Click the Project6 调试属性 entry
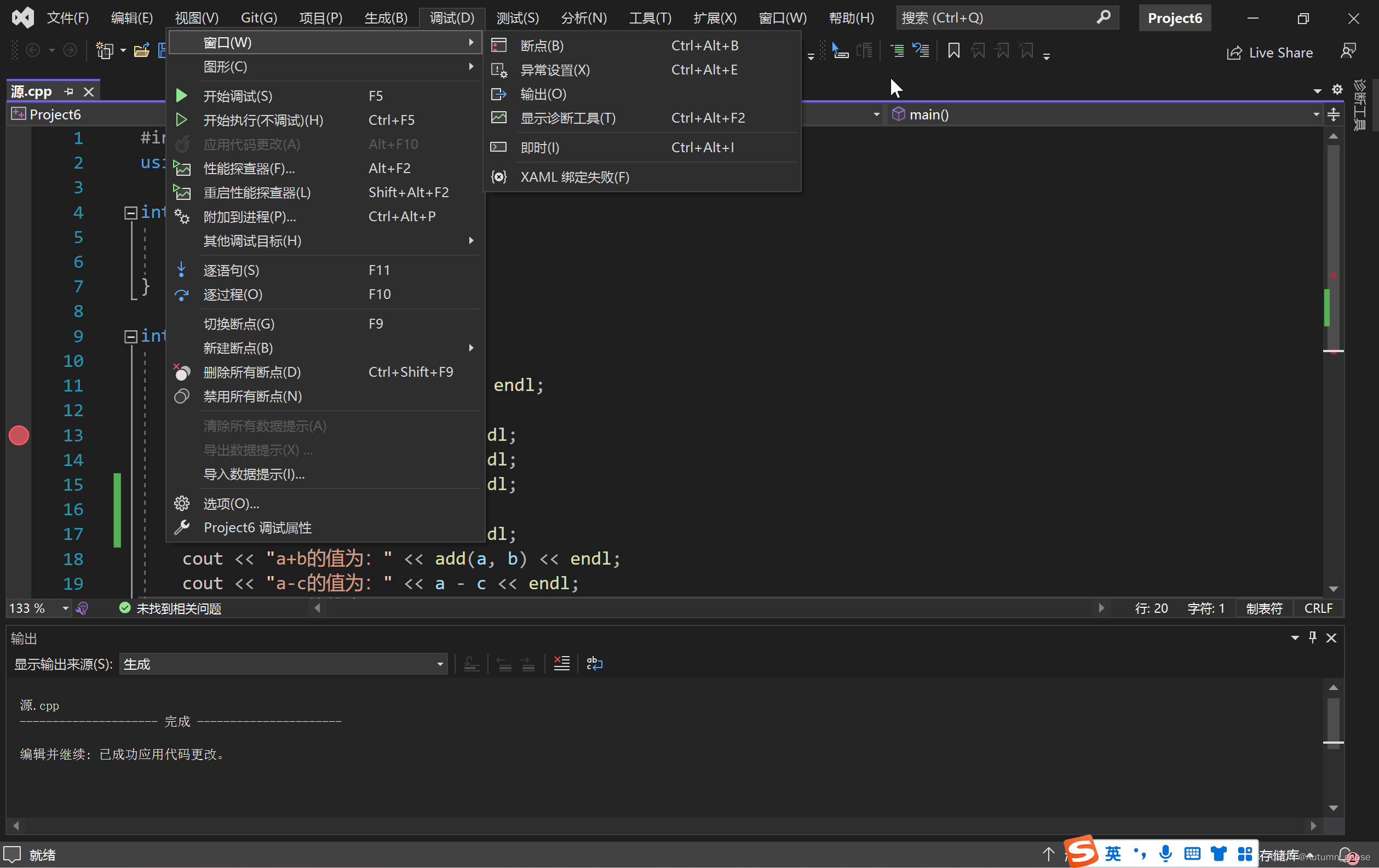The image size is (1379, 868). (x=257, y=527)
